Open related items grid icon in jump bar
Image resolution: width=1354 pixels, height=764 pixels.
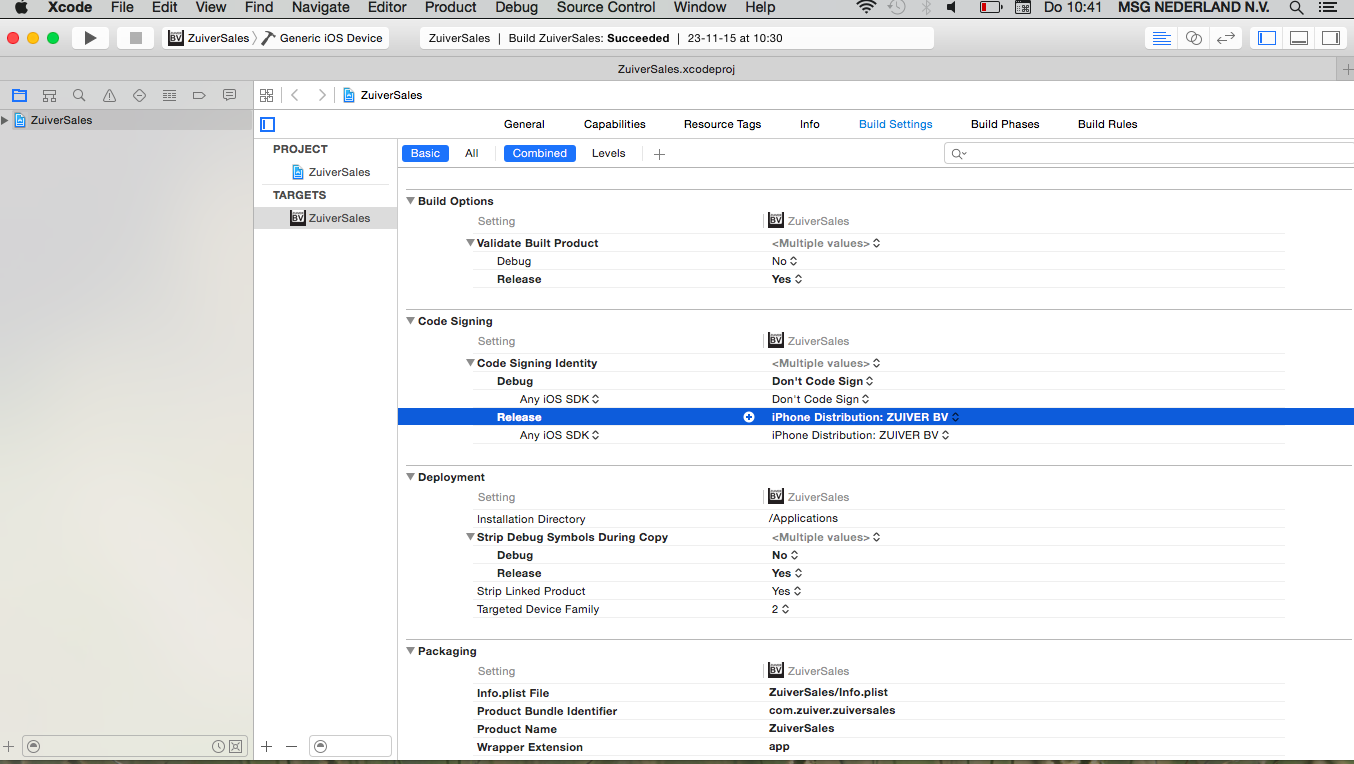coord(267,95)
